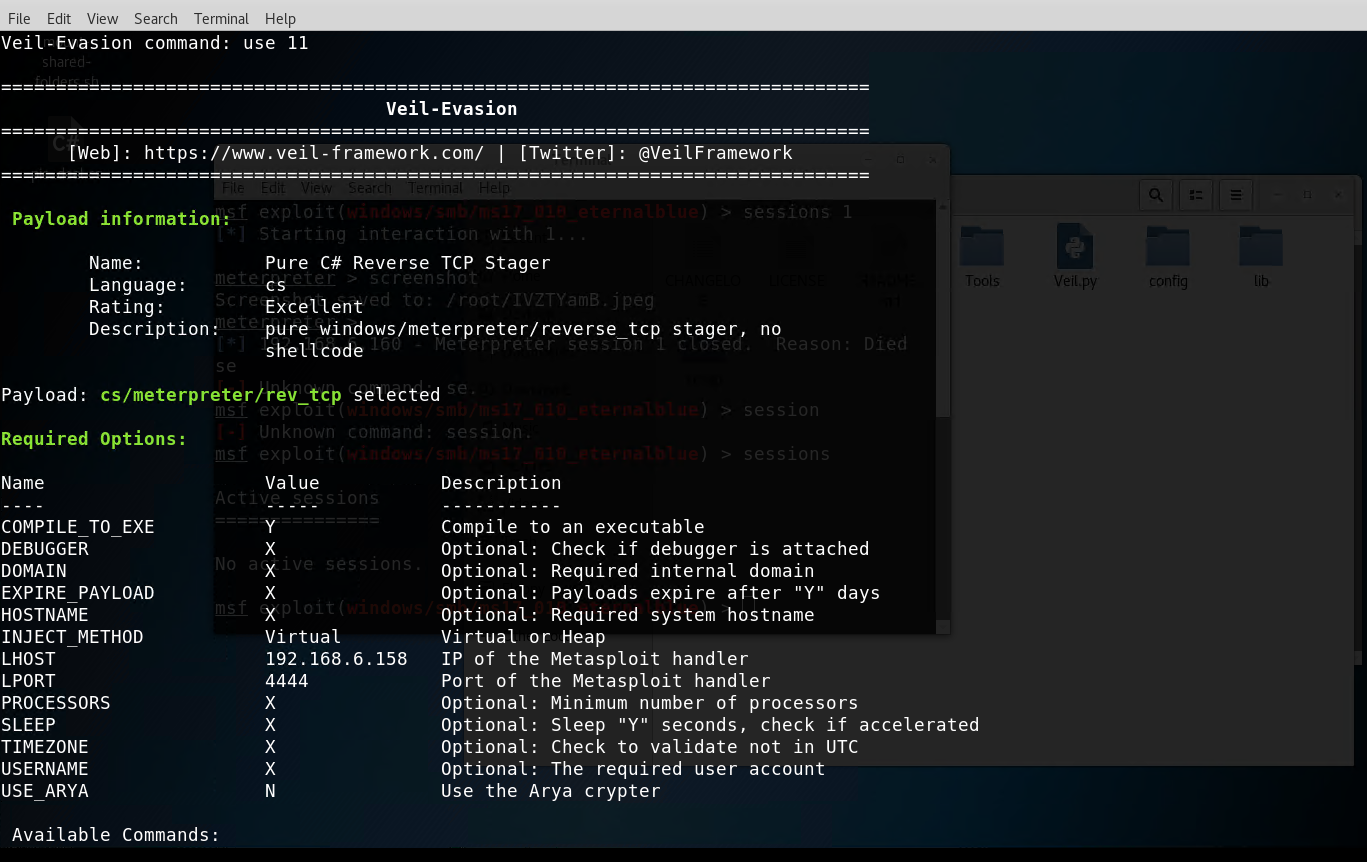Click the 'Required Options:' heading
The image size is (1367, 862).
pos(94,439)
